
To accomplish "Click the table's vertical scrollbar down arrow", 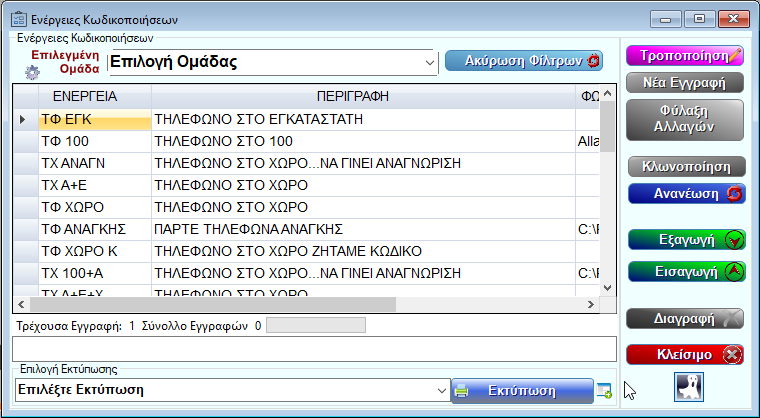I will [607, 288].
